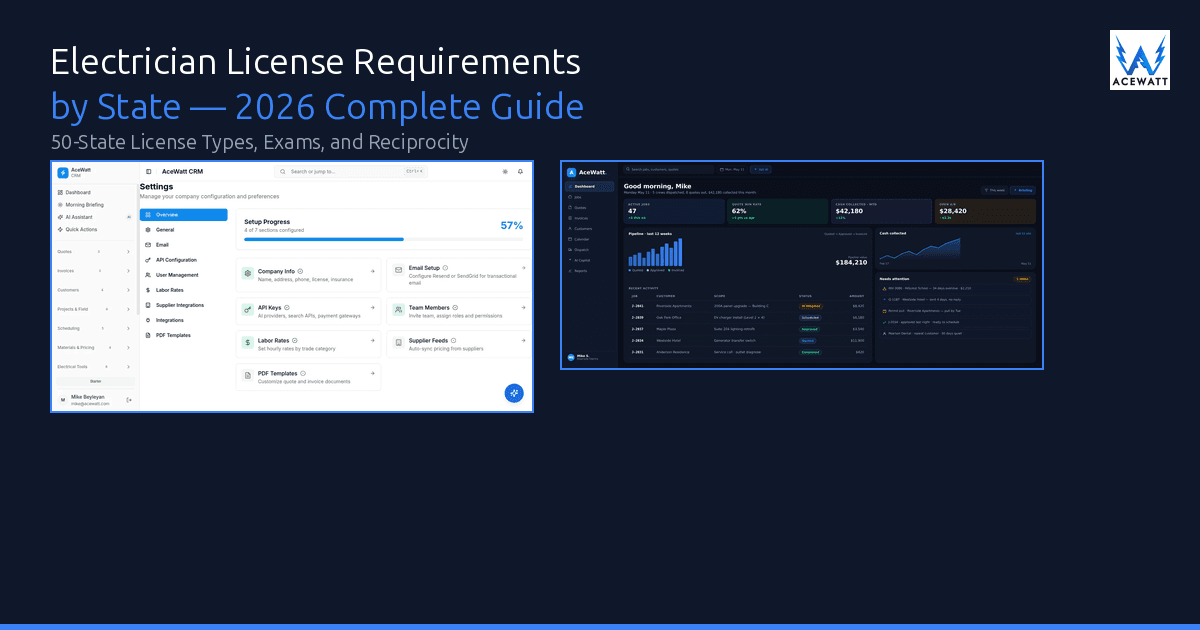Click the Pipeline last 12 weeks bar chart
This screenshot has width=1200, height=630.
click(x=656, y=253)
